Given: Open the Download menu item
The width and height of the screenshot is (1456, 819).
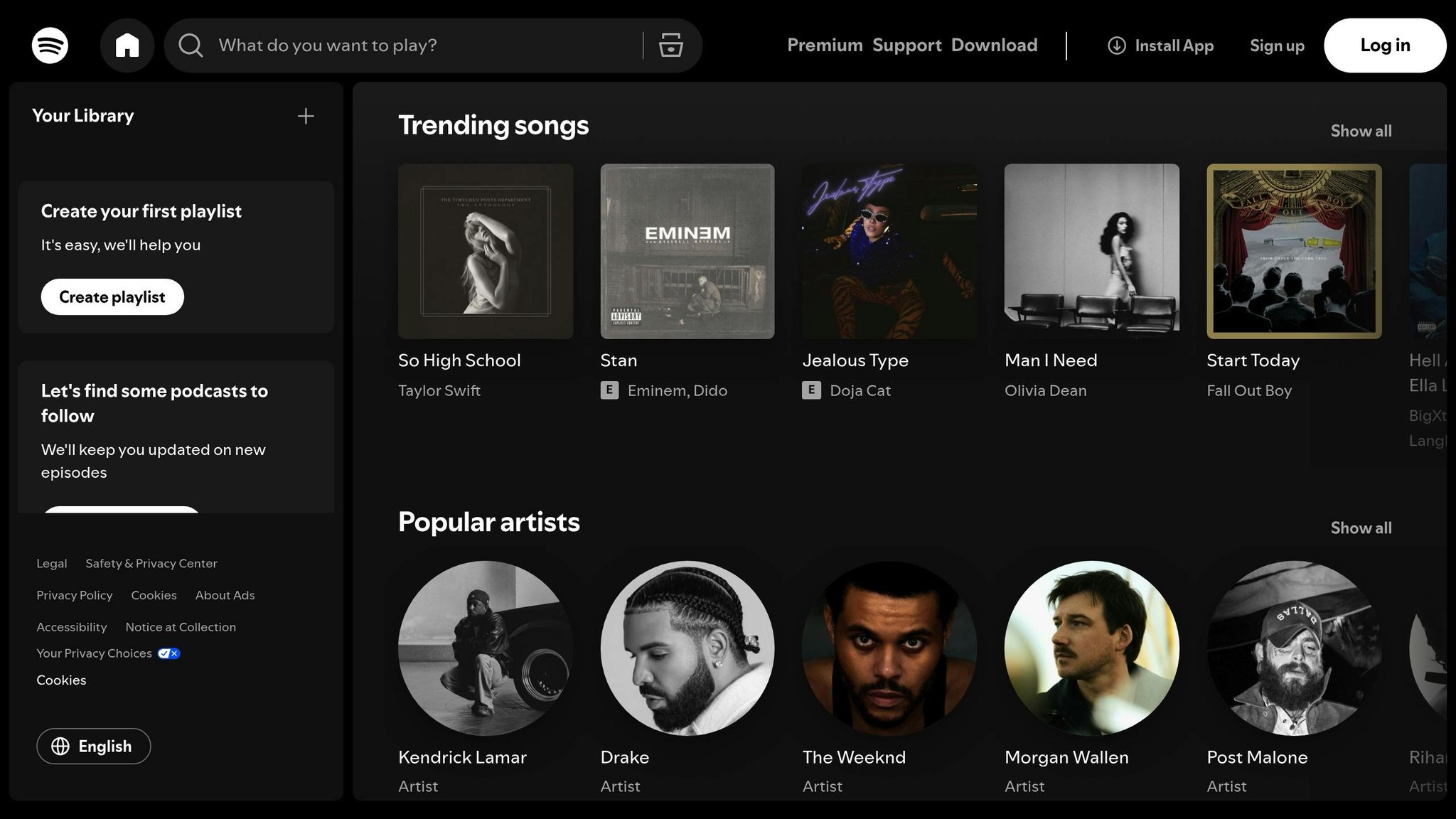Looking at the screenshot, I should point(994,45).
